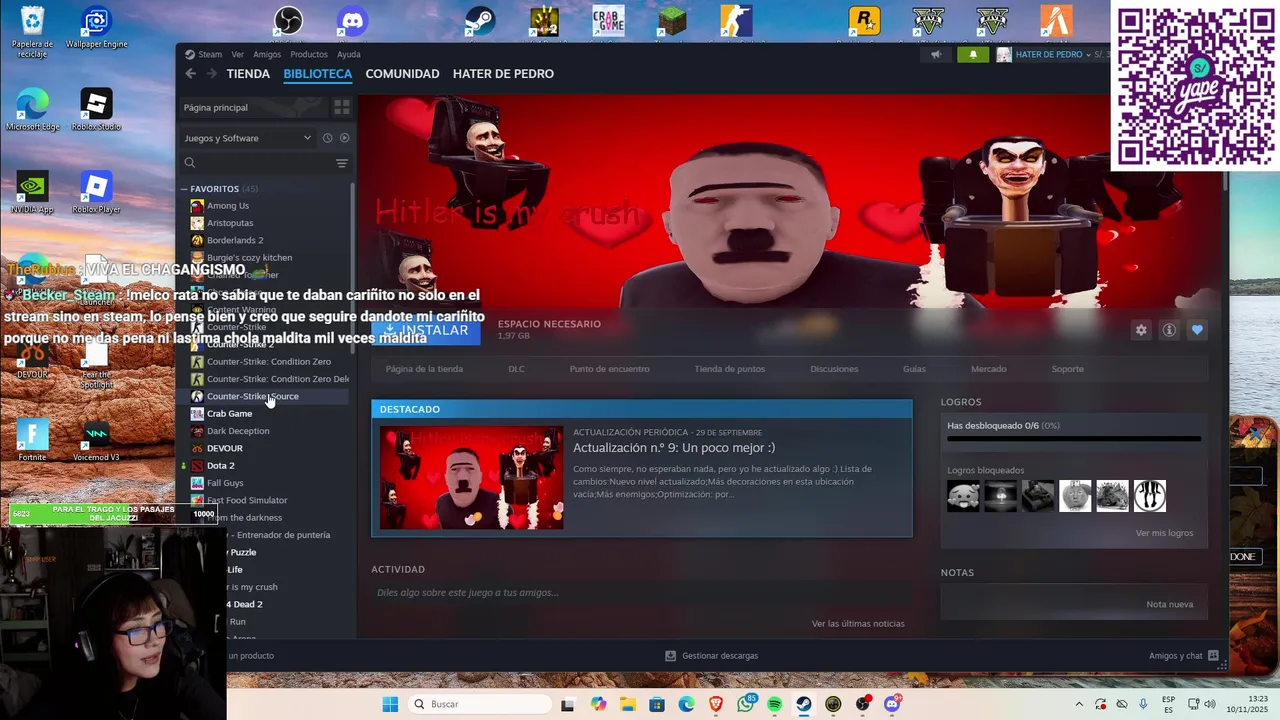This screenshot has width=1280, height=720.
Task: Open the Juegos y Software dropdown
Action: [248, 138]
